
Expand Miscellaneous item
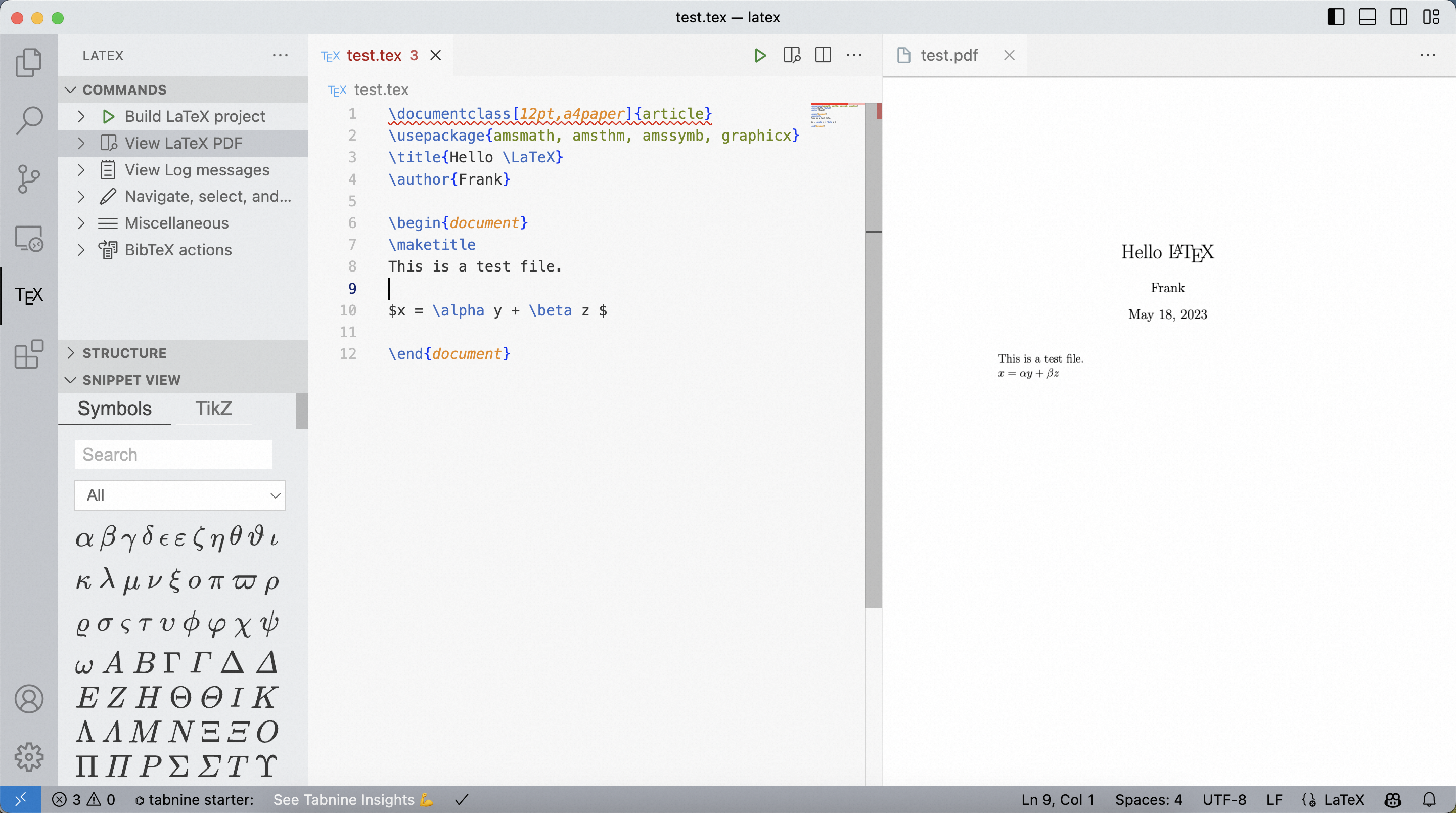(x=183, y=223)
